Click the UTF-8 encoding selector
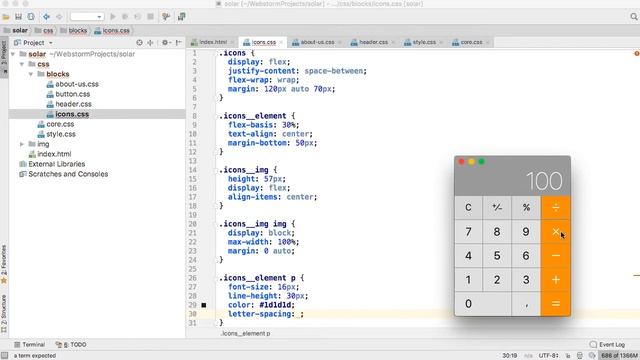 (x=549, y=356)
